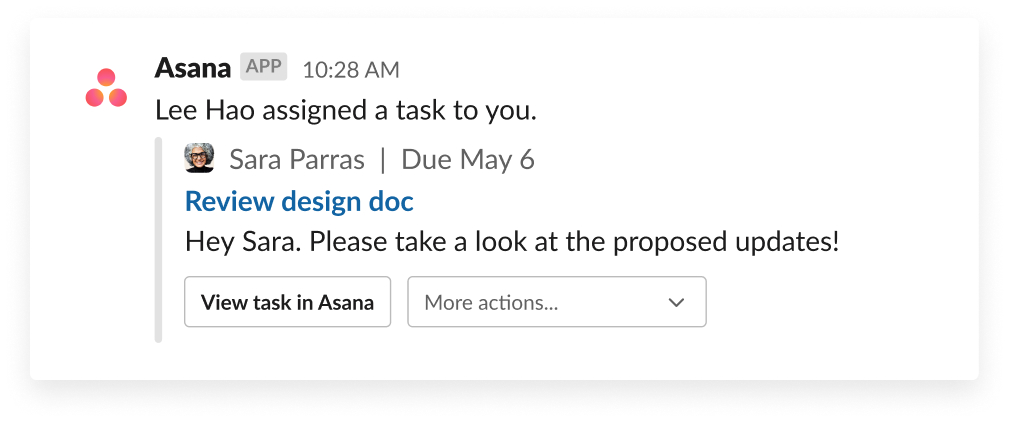Click the gray attachment bar on the left
This screenshot has width=1009, height=422.
(x=158, y=240)
